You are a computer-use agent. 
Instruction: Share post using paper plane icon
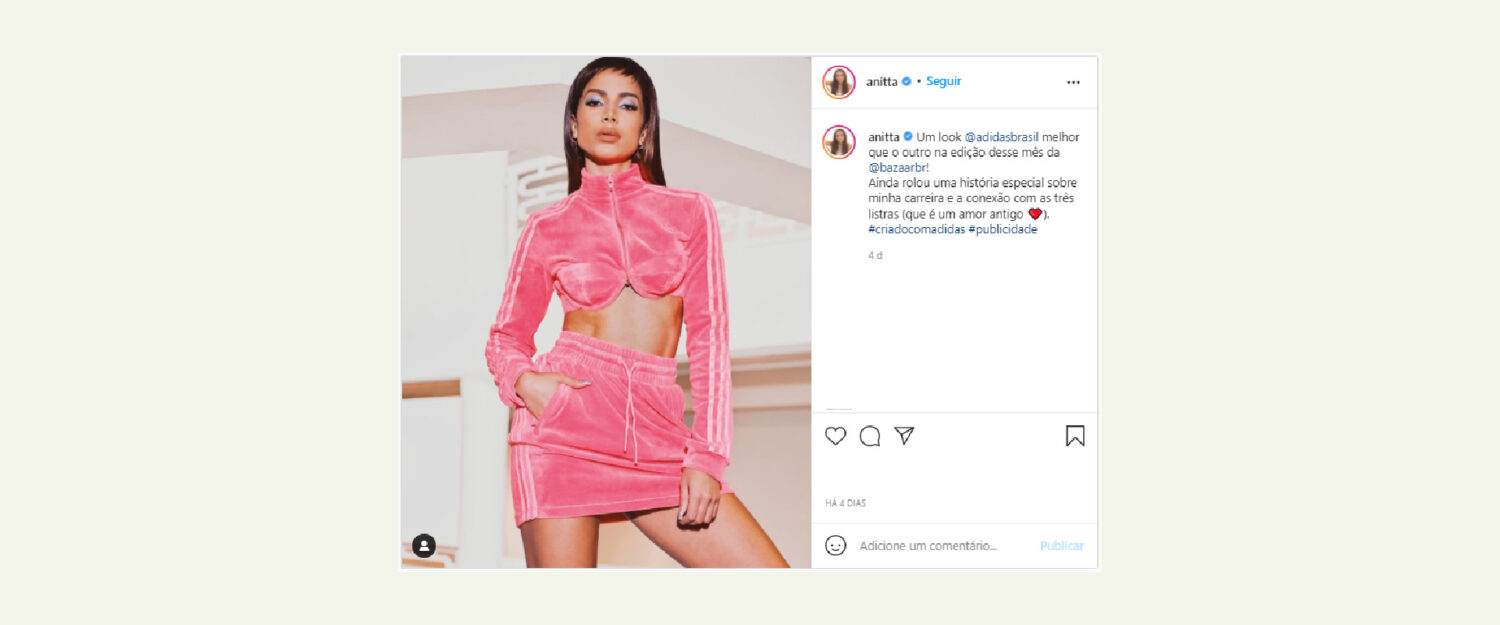[904, 435]
